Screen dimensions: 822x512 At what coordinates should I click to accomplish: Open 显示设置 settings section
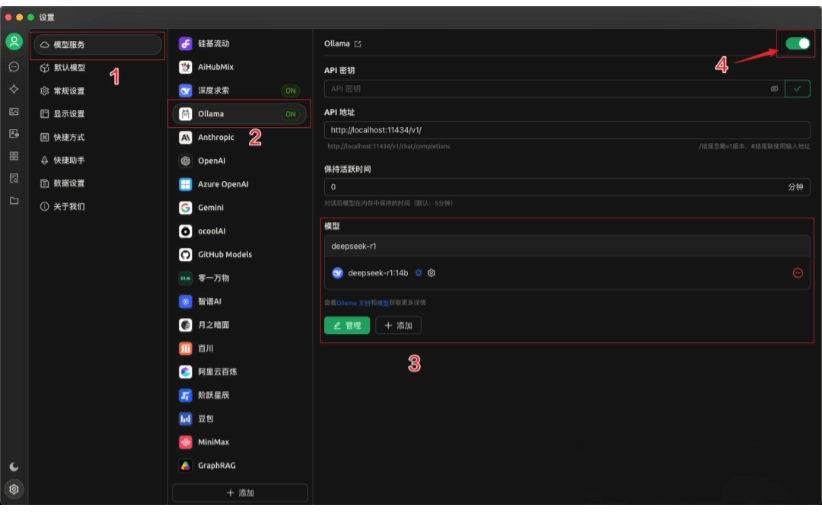(x=98, y=114)
